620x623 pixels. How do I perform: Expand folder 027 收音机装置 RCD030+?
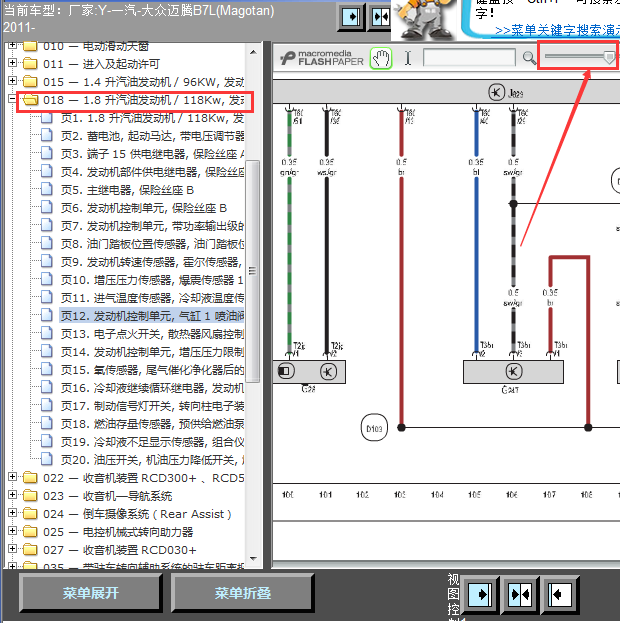[12, 549]
